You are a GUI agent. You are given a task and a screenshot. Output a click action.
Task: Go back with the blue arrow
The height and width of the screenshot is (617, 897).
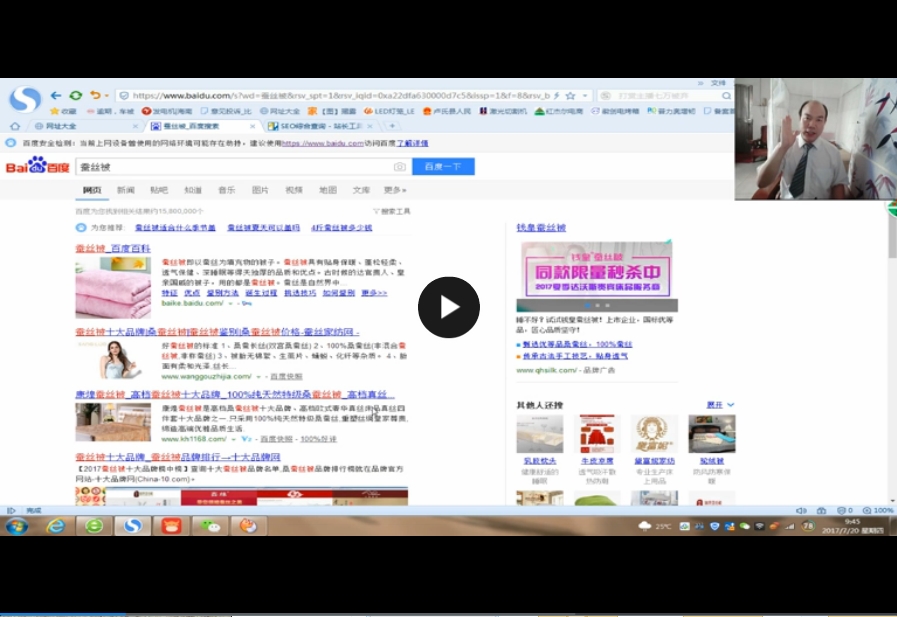click(x=55, y=95)
